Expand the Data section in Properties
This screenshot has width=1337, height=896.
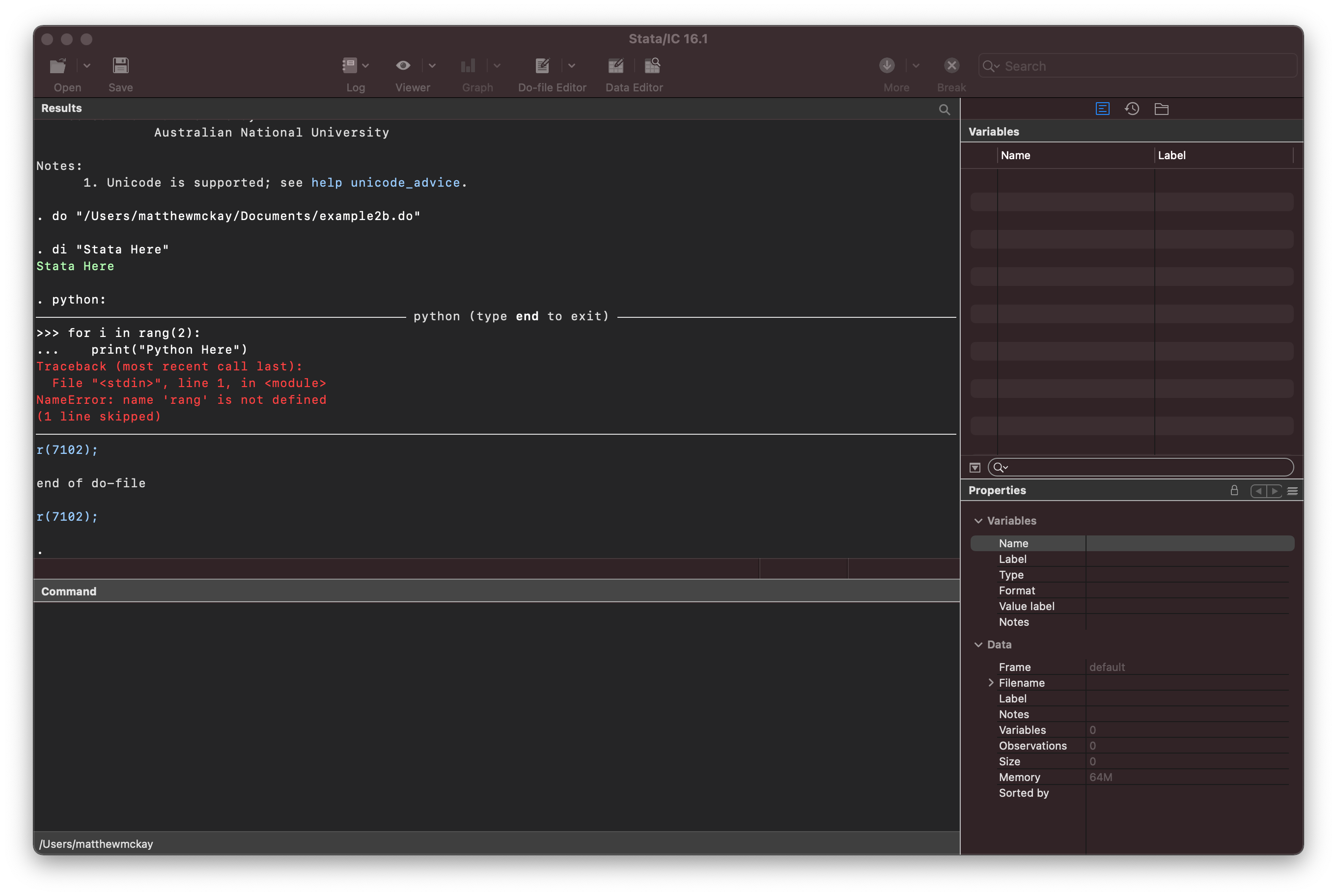click(x=980, y=644)
